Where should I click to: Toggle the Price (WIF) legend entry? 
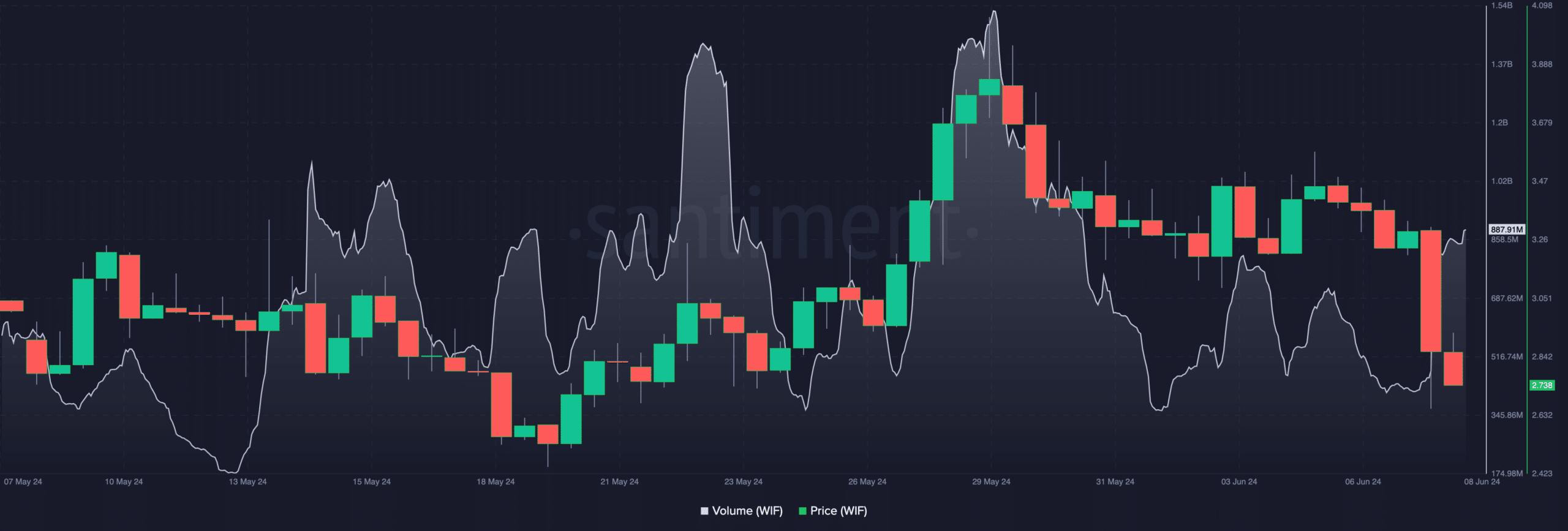click(833, 511)
